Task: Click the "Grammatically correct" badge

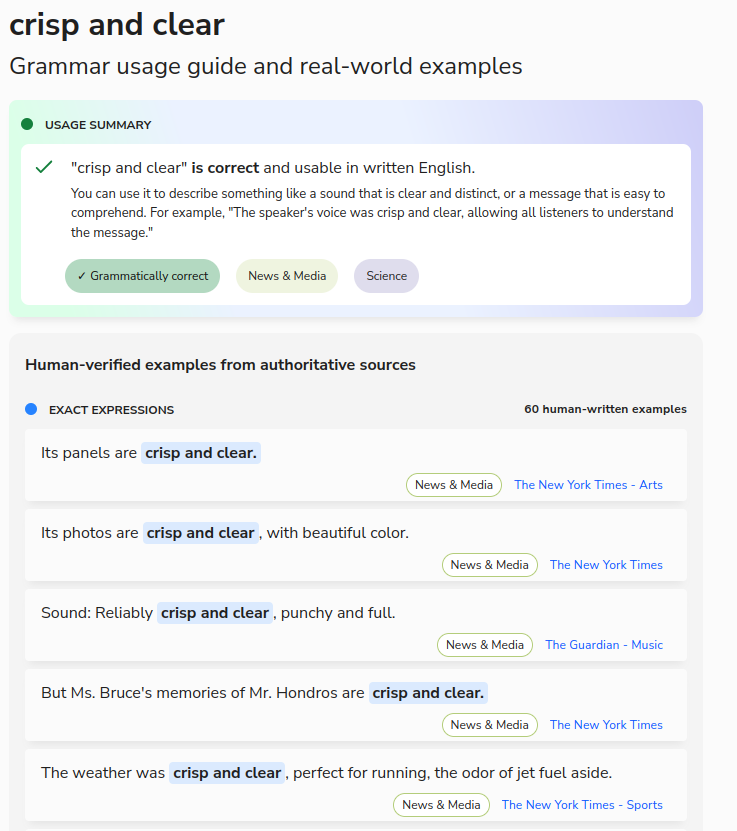Action: tap(142, 276)
